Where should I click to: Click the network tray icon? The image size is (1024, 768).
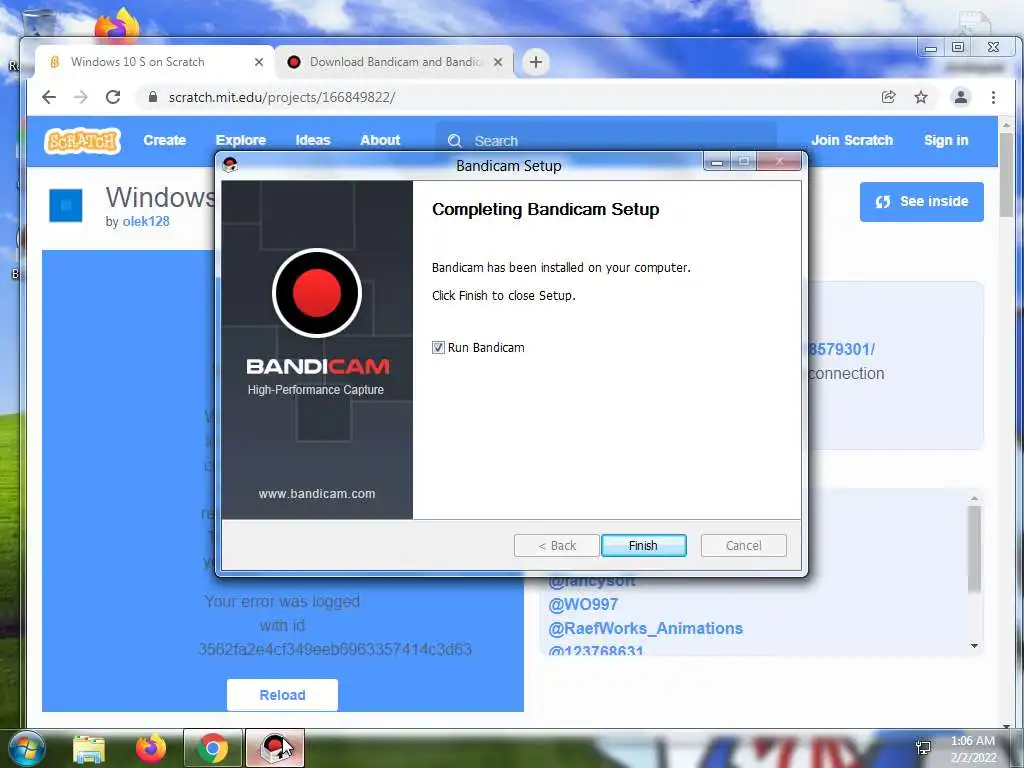click(923, 747)
